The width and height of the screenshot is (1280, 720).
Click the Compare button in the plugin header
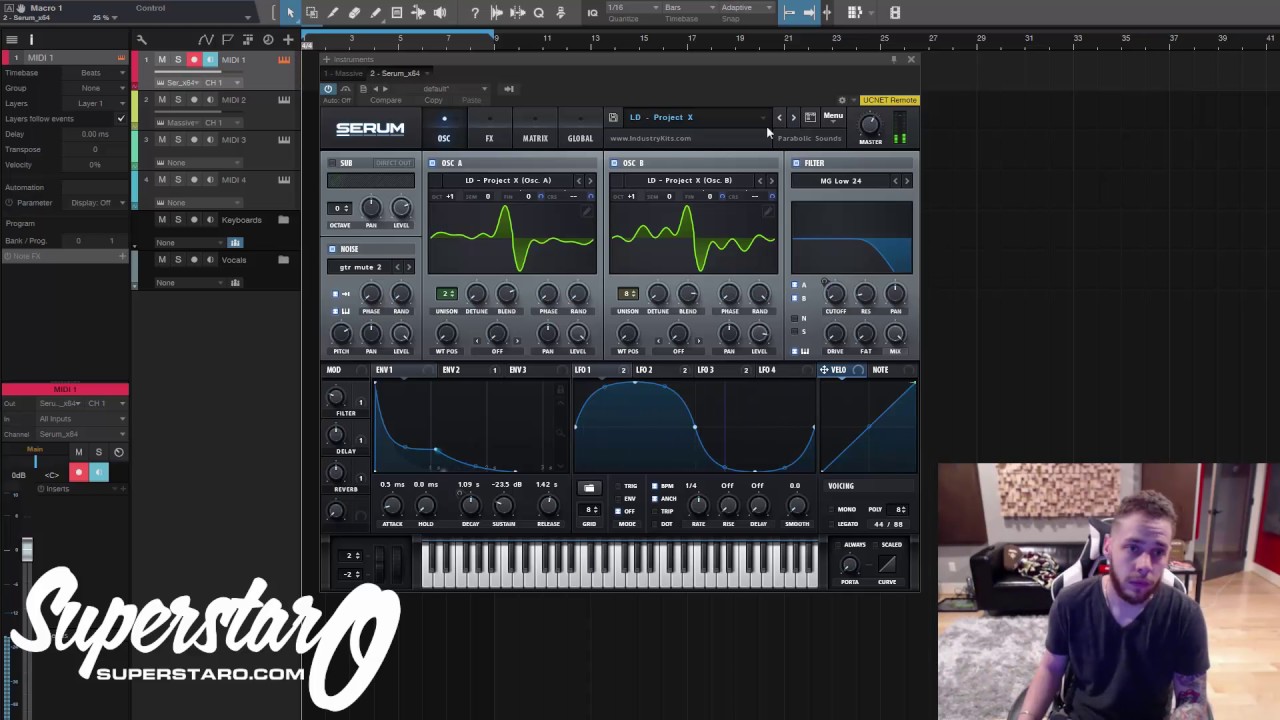click(386, 100)
